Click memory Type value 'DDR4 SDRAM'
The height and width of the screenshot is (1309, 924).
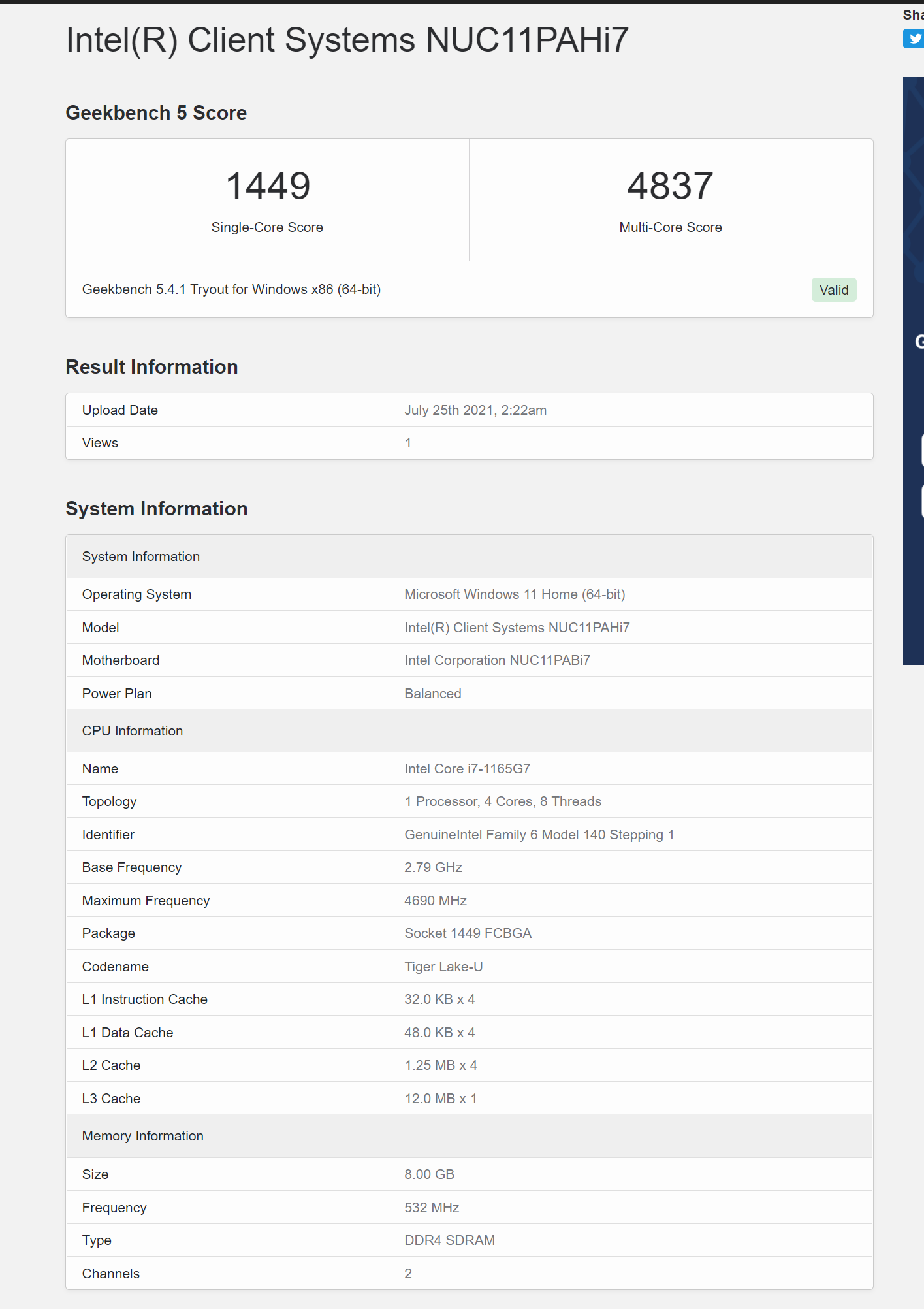click(449, 1240)
